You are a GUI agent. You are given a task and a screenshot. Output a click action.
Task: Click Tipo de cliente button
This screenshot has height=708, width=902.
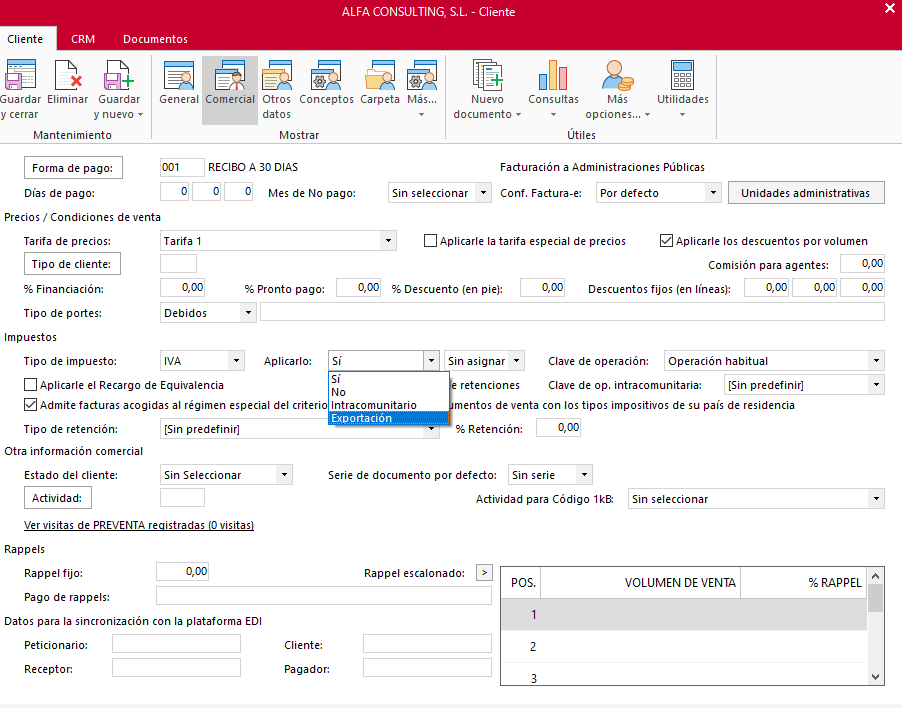(72, 264)
